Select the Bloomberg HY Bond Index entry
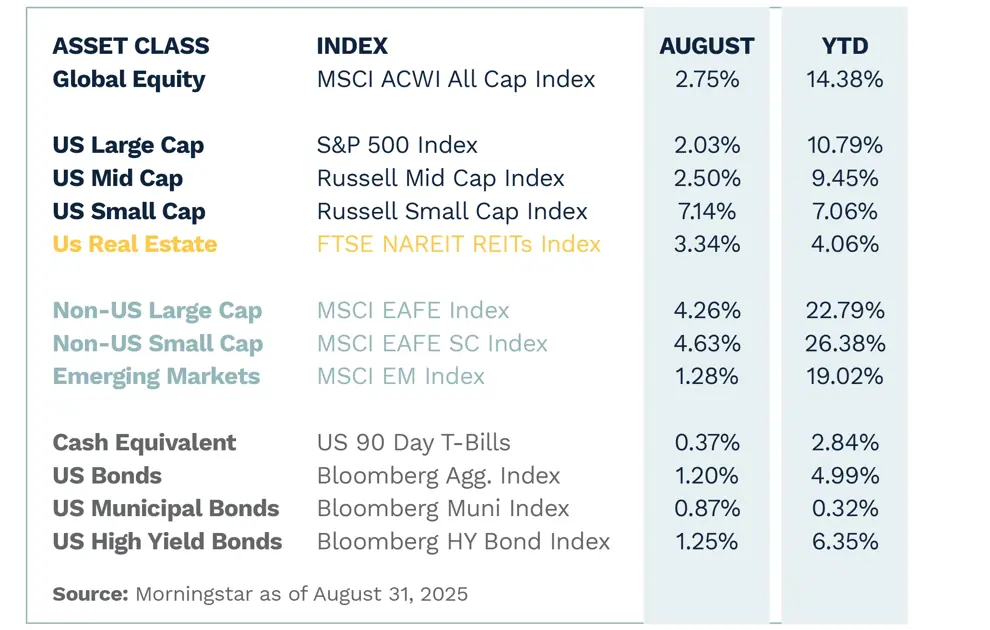This screenshot has height=630, width=990. [x=463, y=541]
